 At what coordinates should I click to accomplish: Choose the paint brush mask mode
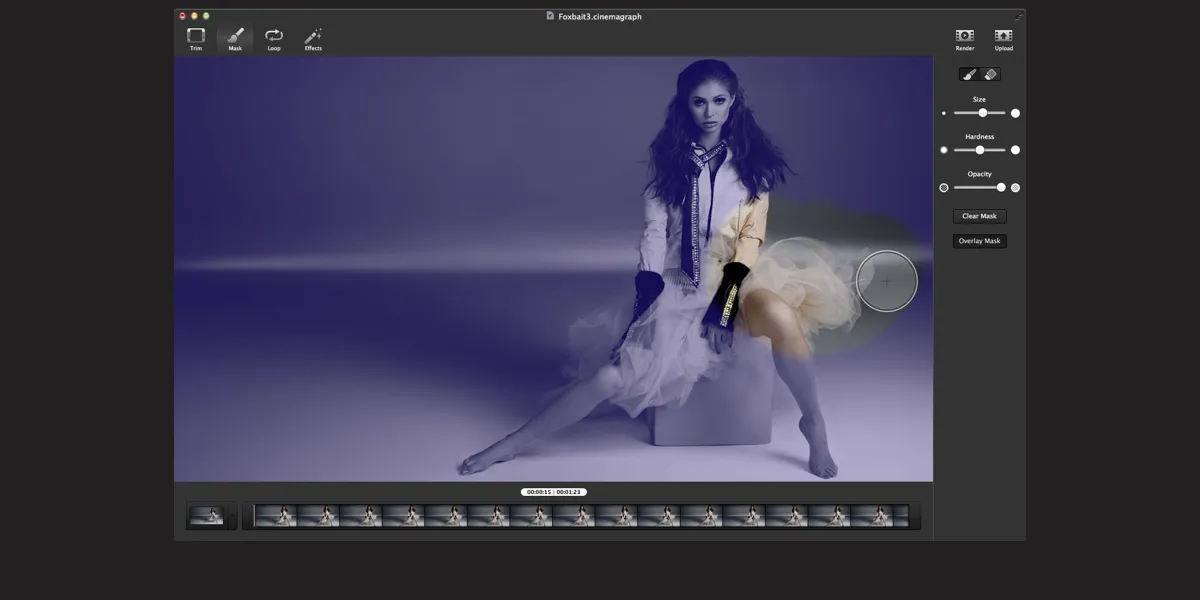(969, 74)
